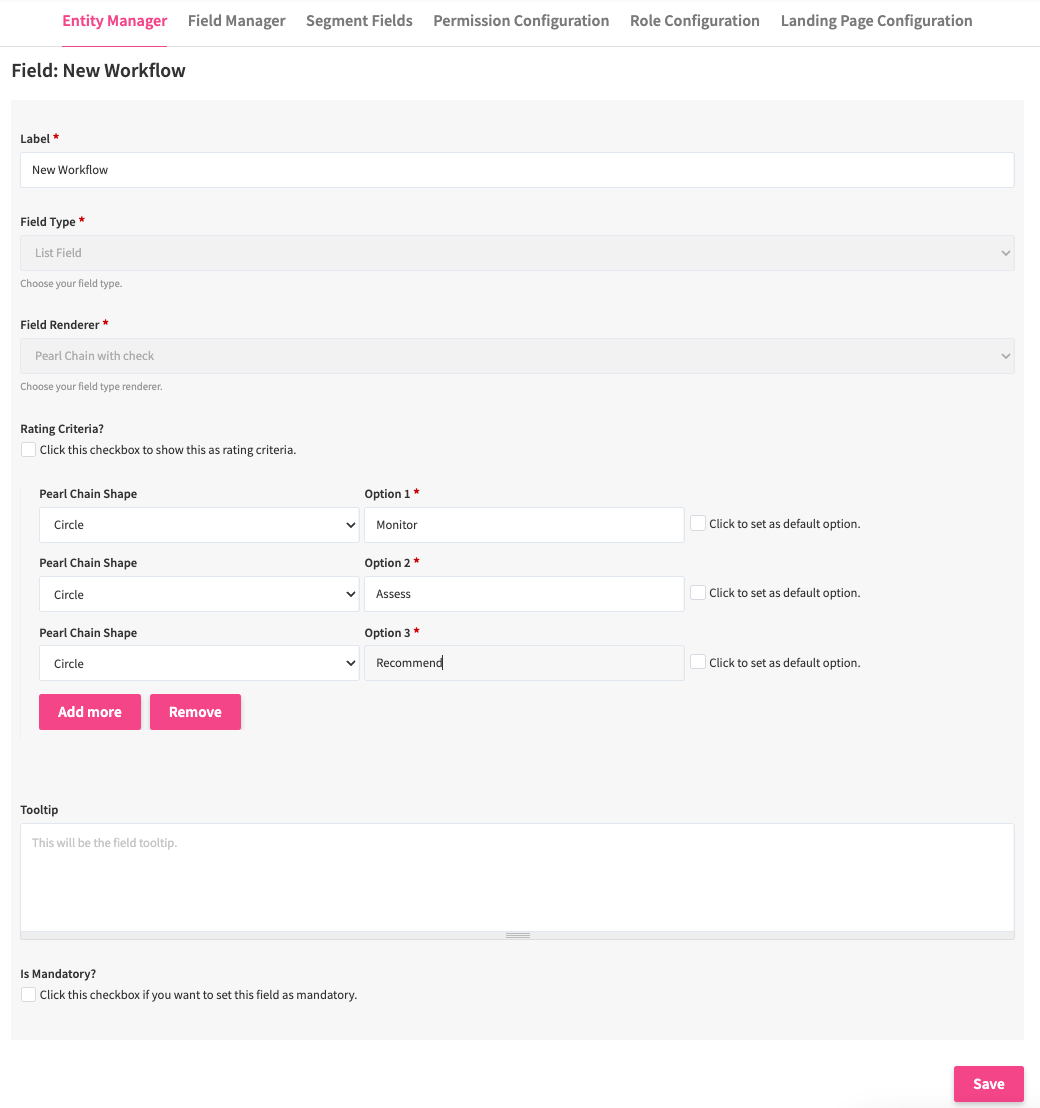The width and height of the screenshot is (1040, 1108).
Task: Click inside the Tooltip text area
Action: pyautogui.click(x=517, y=877)
